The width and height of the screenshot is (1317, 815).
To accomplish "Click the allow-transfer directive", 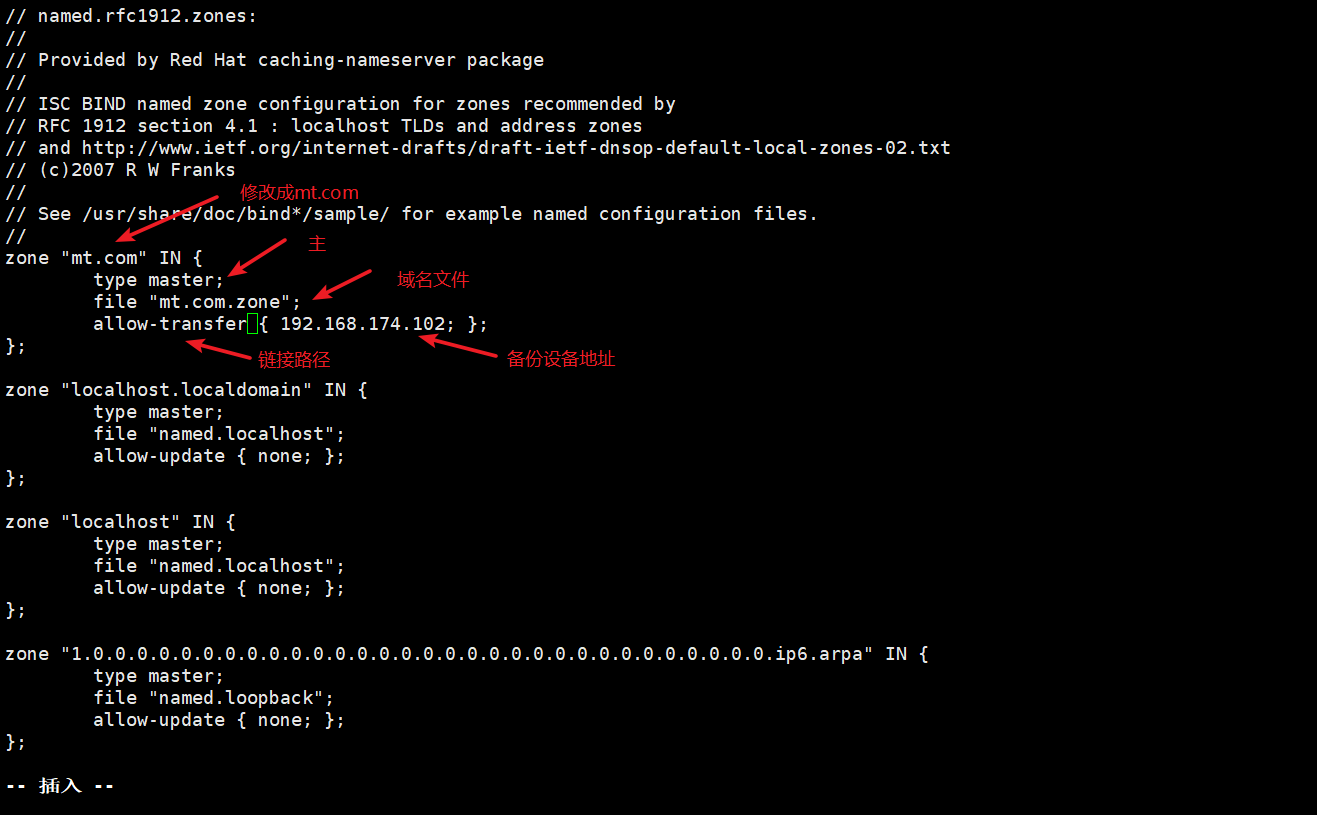I will coord(169,324).
